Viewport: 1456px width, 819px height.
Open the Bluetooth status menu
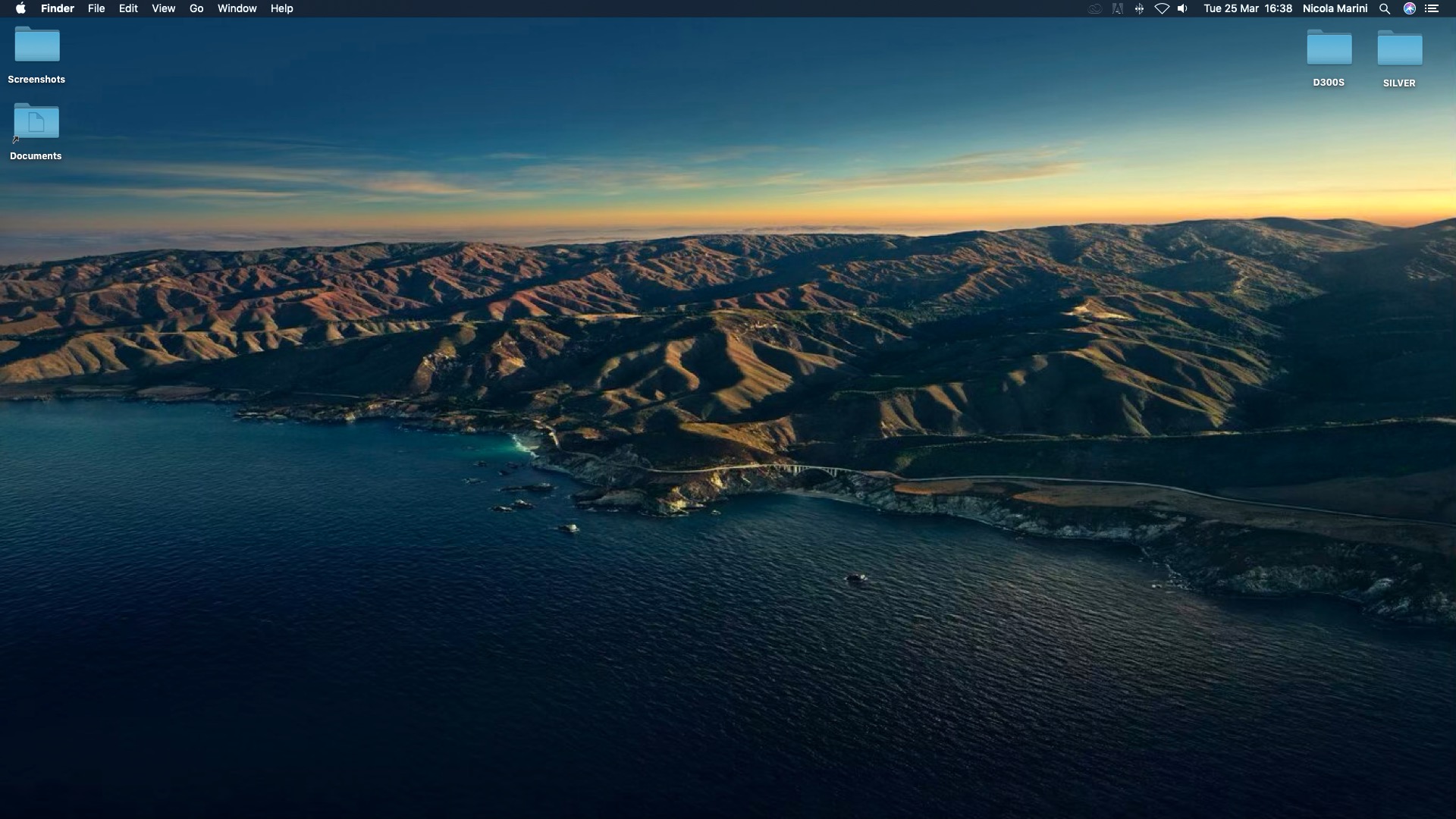tap(1139, 8)
